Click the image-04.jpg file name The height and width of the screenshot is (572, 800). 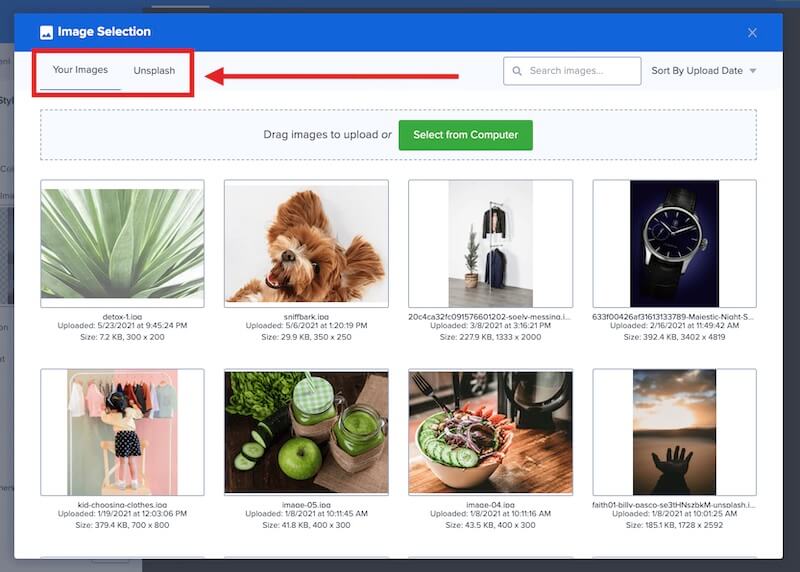click(x=490, y=505)
